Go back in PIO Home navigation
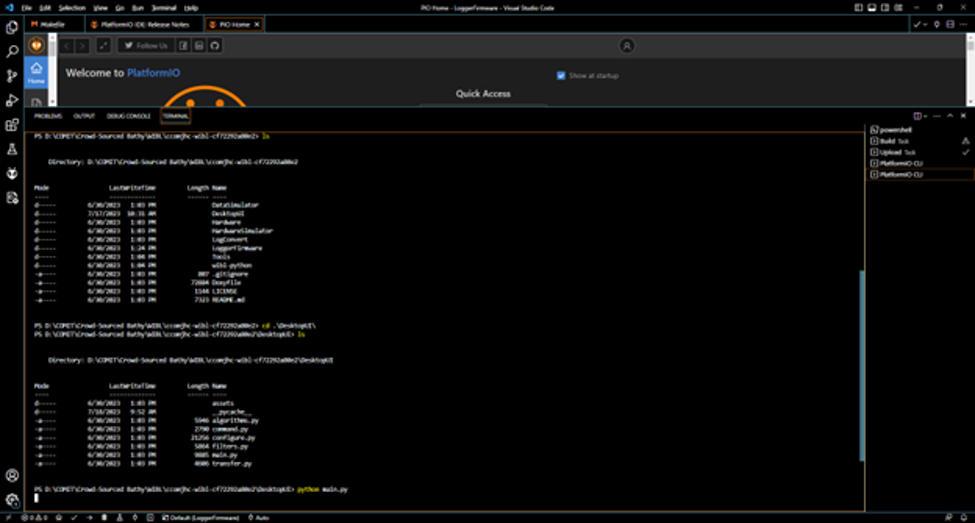The height and width of the screenshot is (523, 975). 67,45
